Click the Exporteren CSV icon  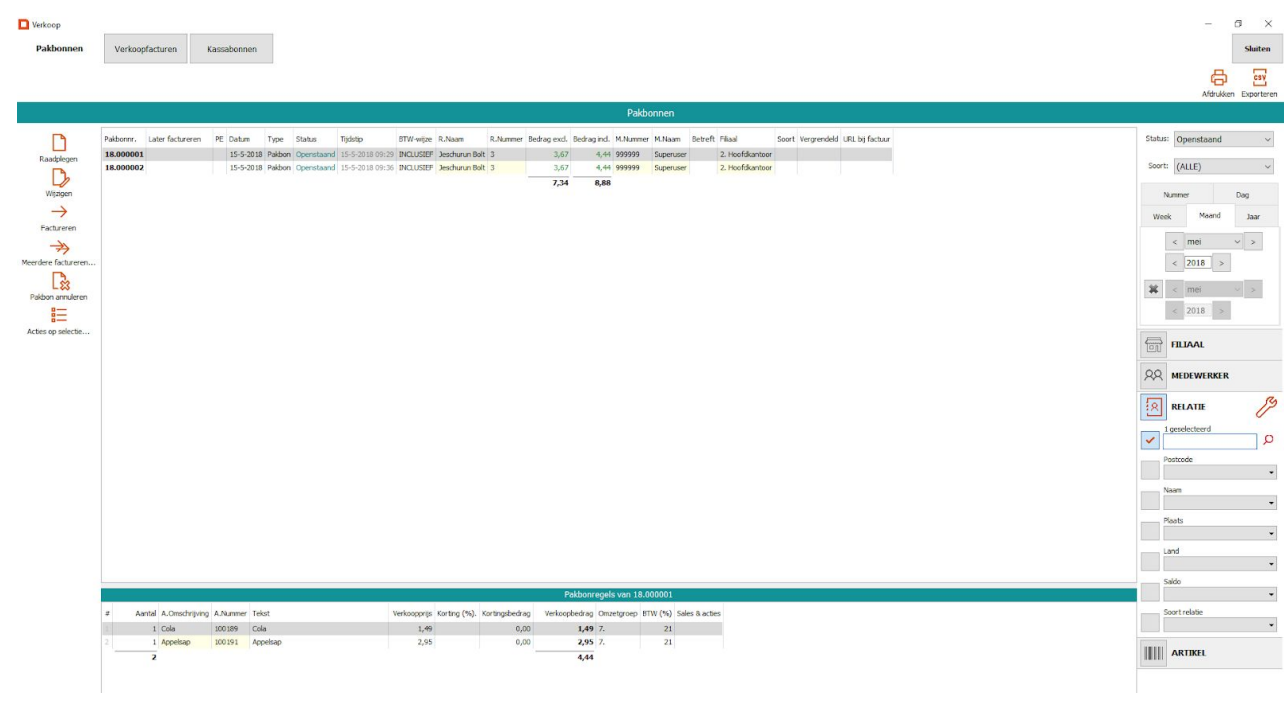[x=1258, y=78]
